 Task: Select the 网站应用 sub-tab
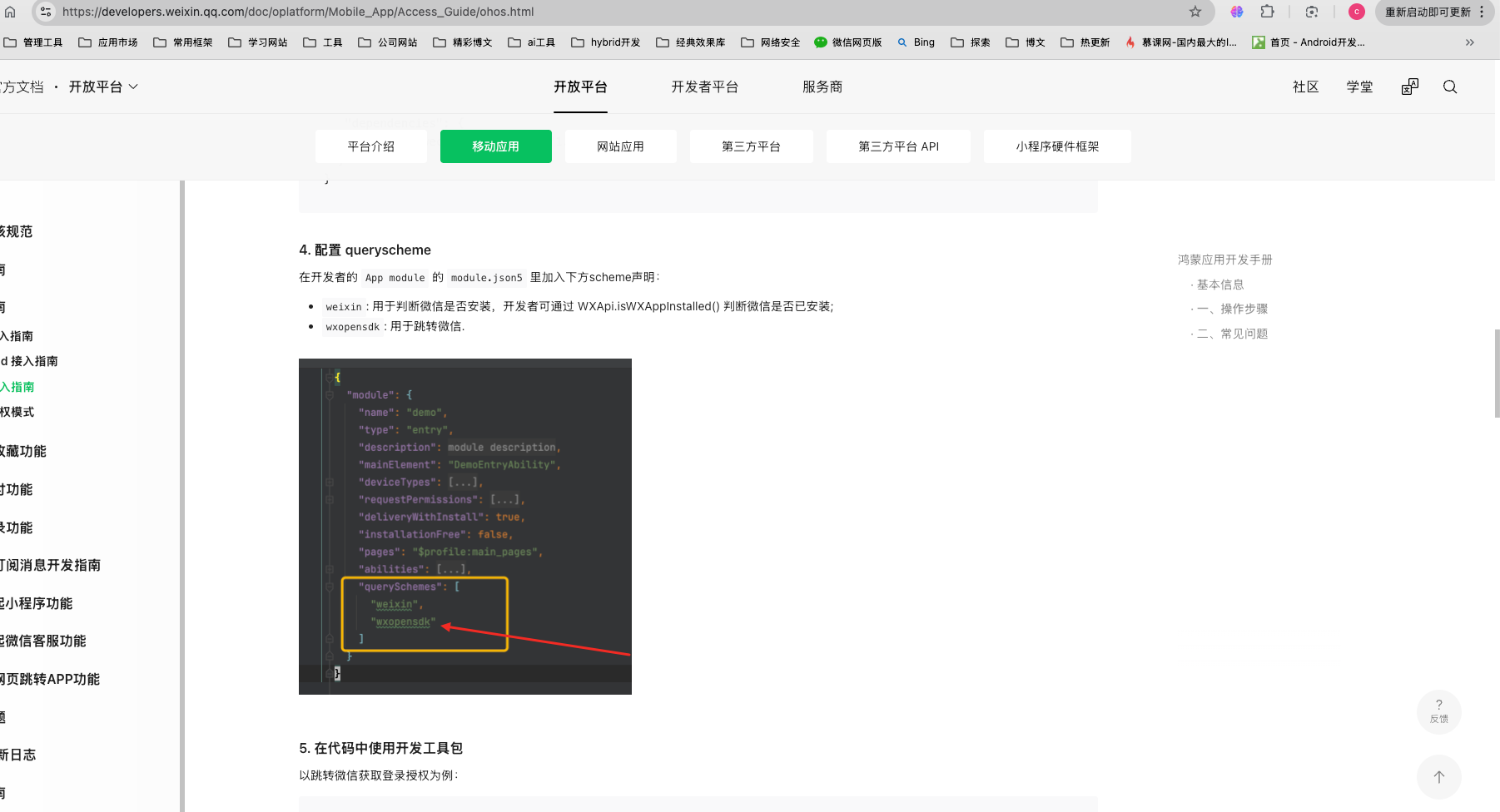coord(621,146)
